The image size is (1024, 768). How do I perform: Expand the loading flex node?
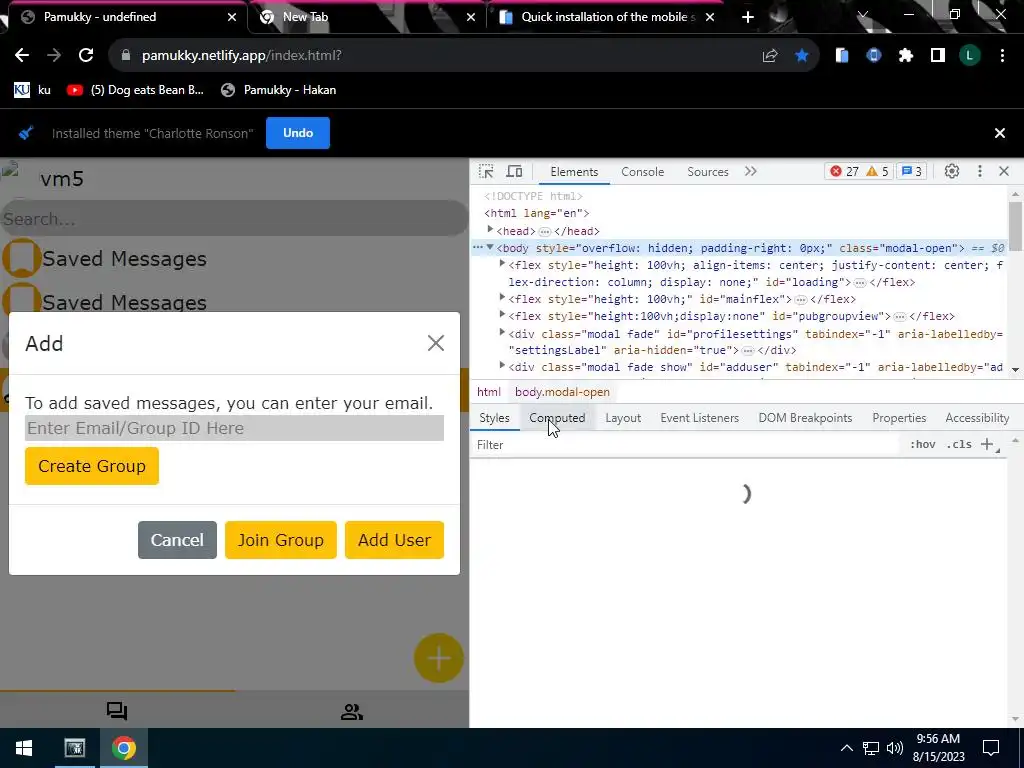502,264
